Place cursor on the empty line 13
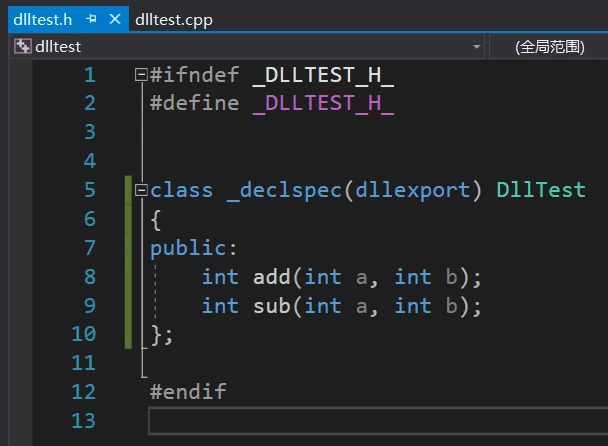This screenshot has height=446, width=608. click(x=370, y=421)
